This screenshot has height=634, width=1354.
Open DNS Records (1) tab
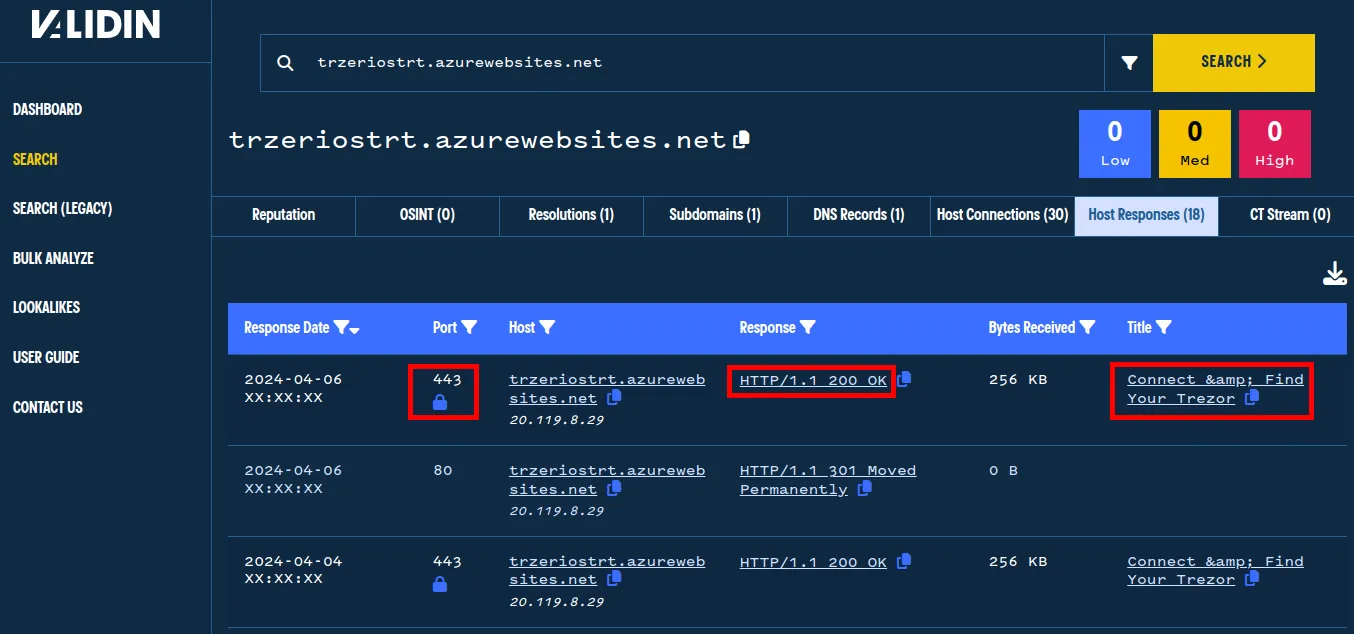[x=859, y=215]
